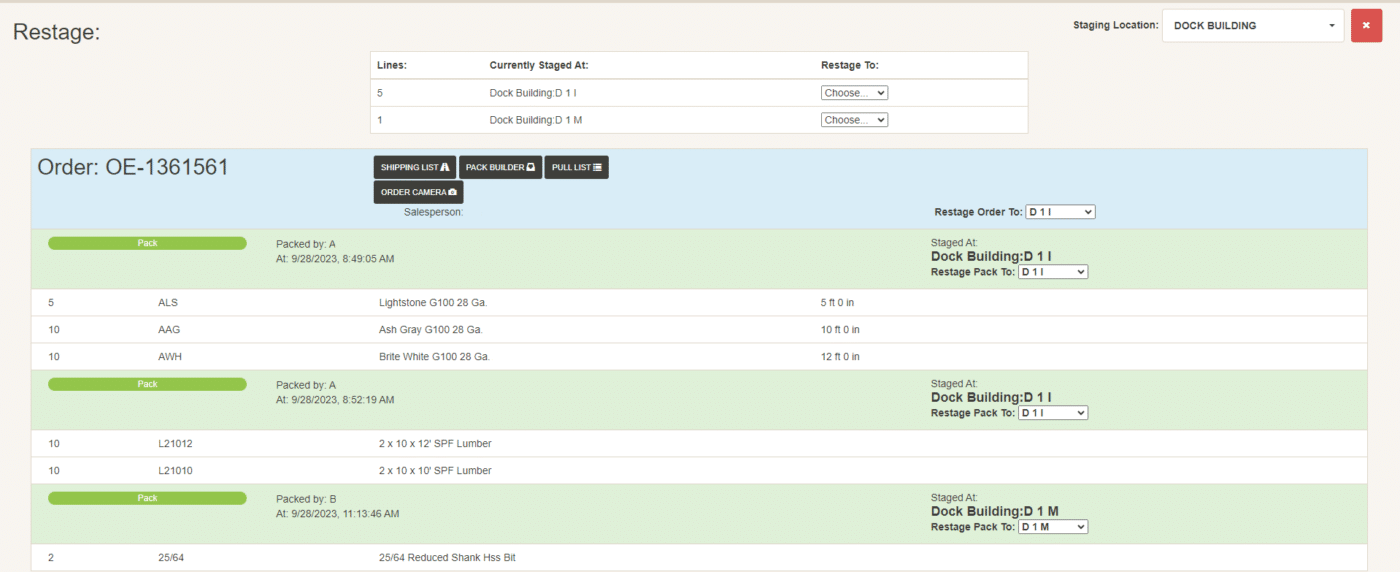Open Restage Pack To dropdown for 8:52:19 AM pack

(1053, 413)
